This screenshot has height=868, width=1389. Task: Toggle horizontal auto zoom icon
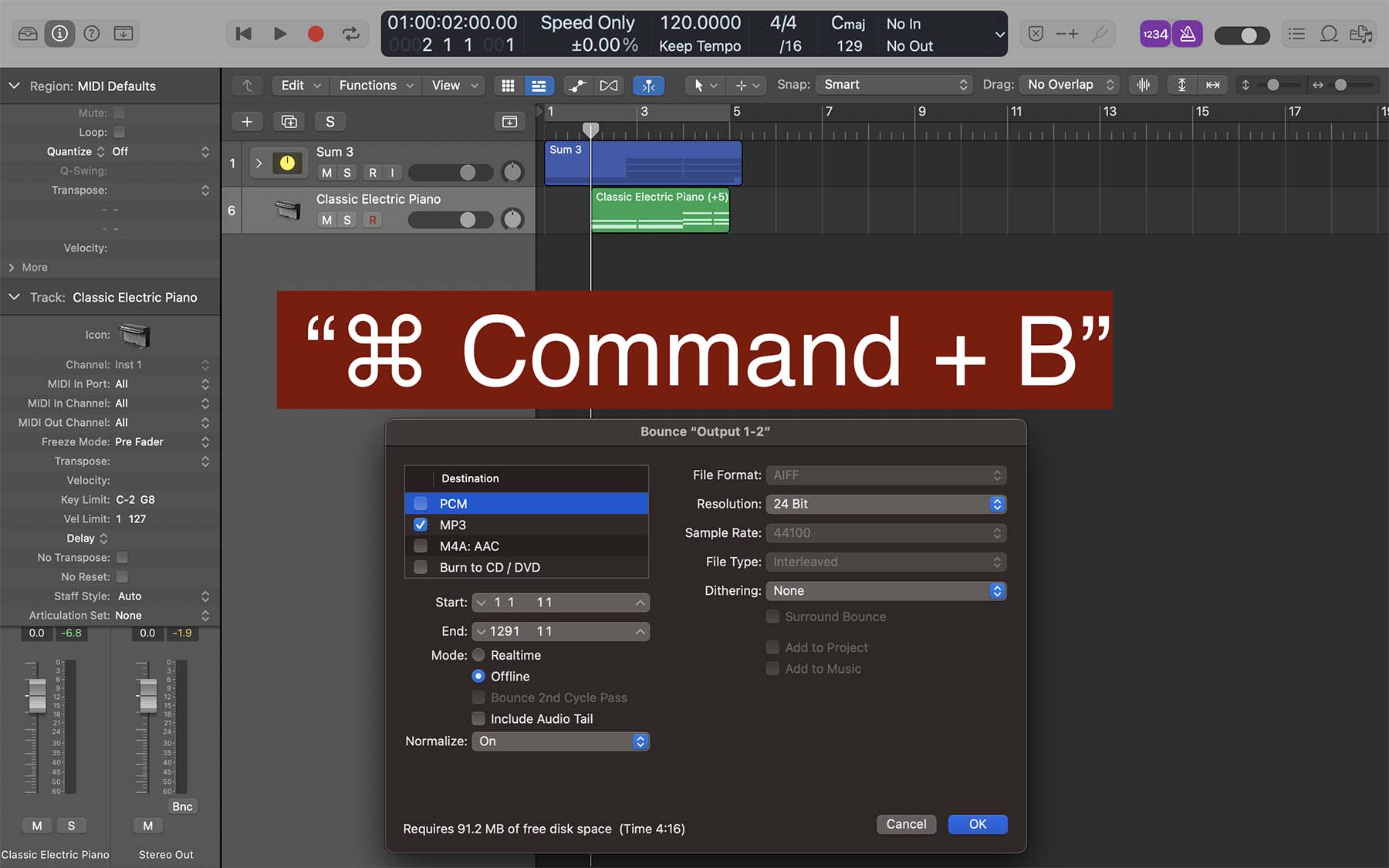tap(1213, 85)
